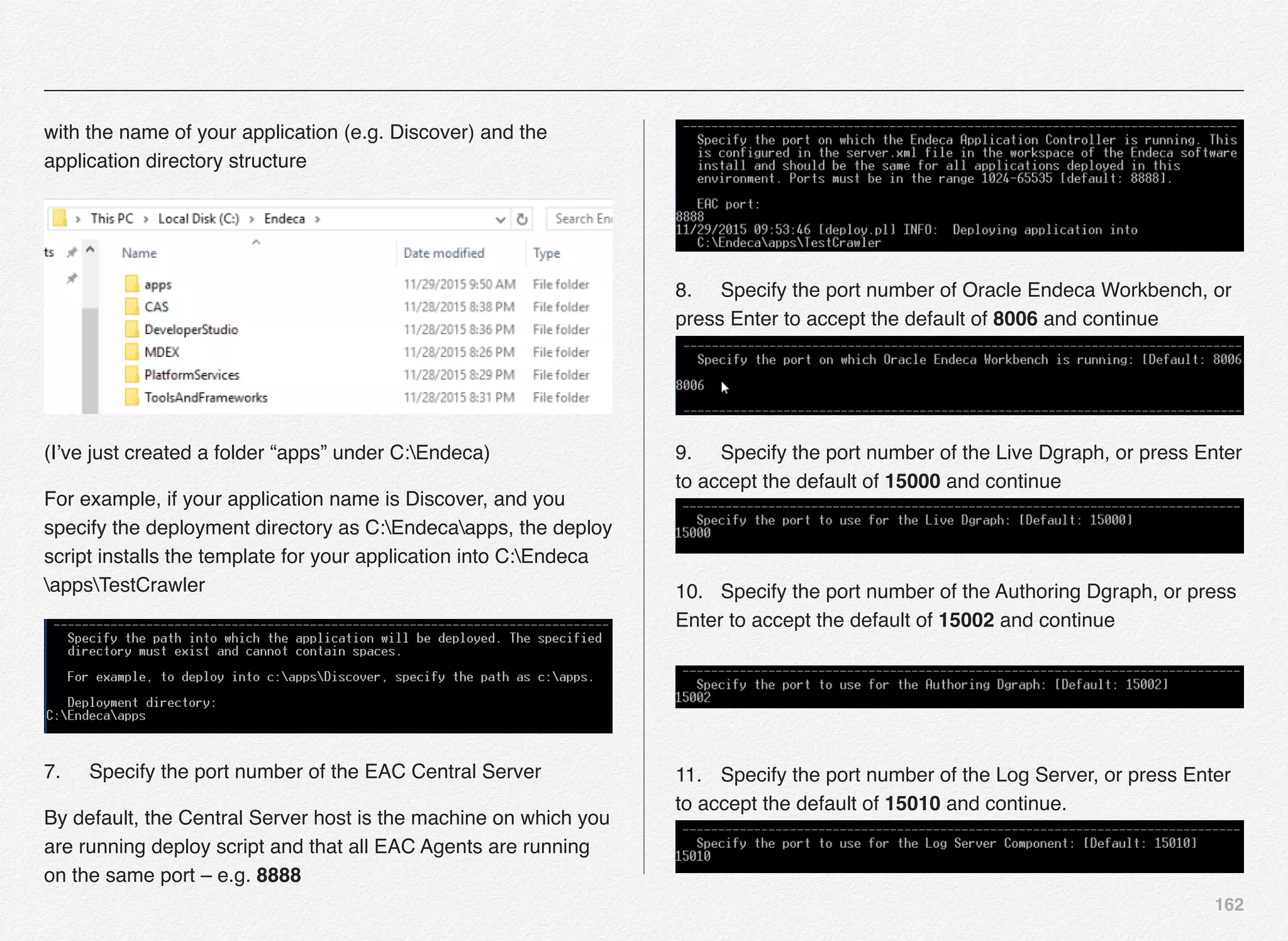1288x941 pixels.
Task: Click the navigation pane scrollbar thumb
Action: pos(90,360)
